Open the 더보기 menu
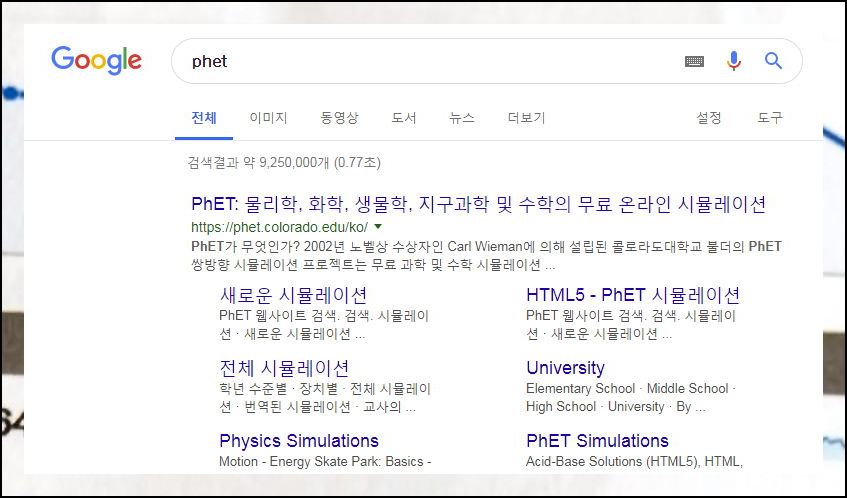This screenshot has width=847, height=498. click(x=527, y=118)
